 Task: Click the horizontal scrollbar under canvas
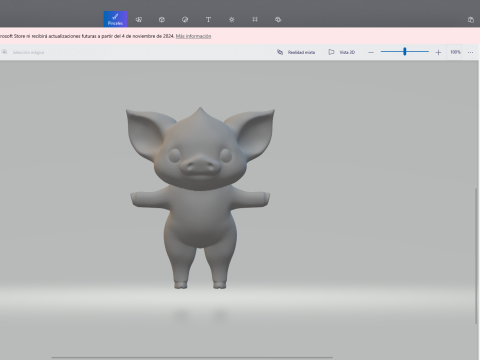[192, 357]
